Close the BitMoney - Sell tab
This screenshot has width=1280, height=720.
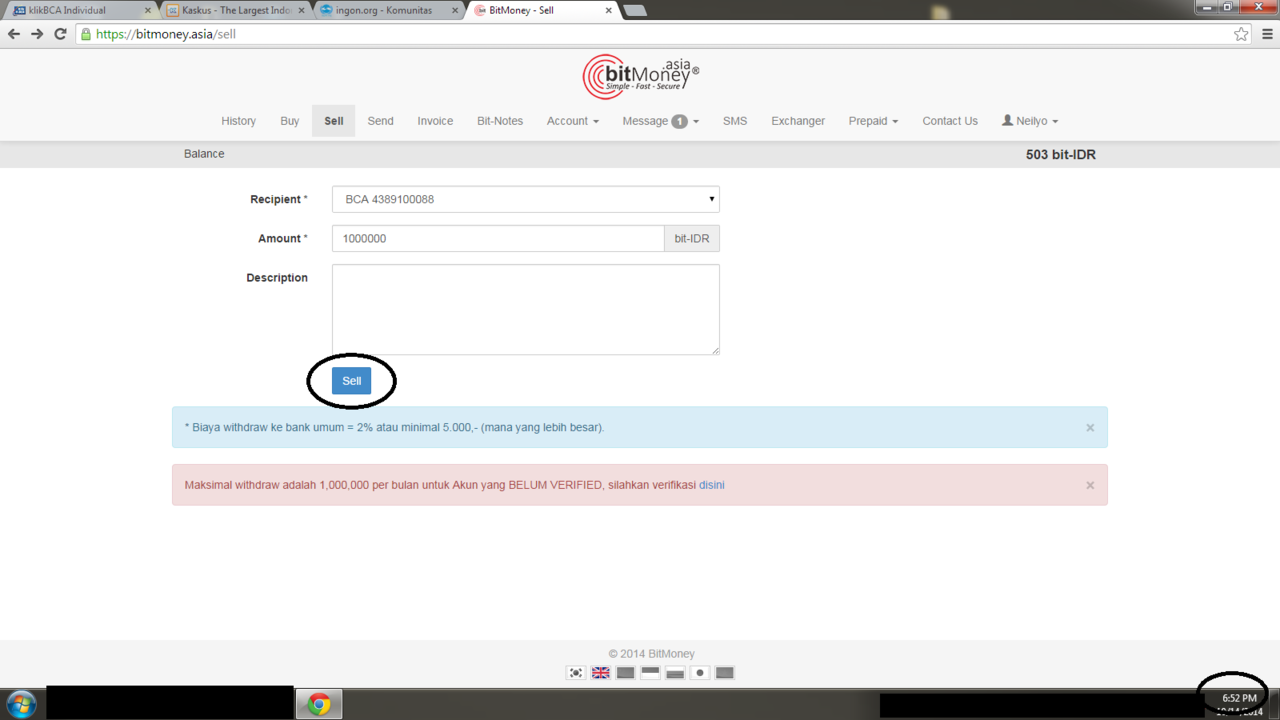coord(608,11)
